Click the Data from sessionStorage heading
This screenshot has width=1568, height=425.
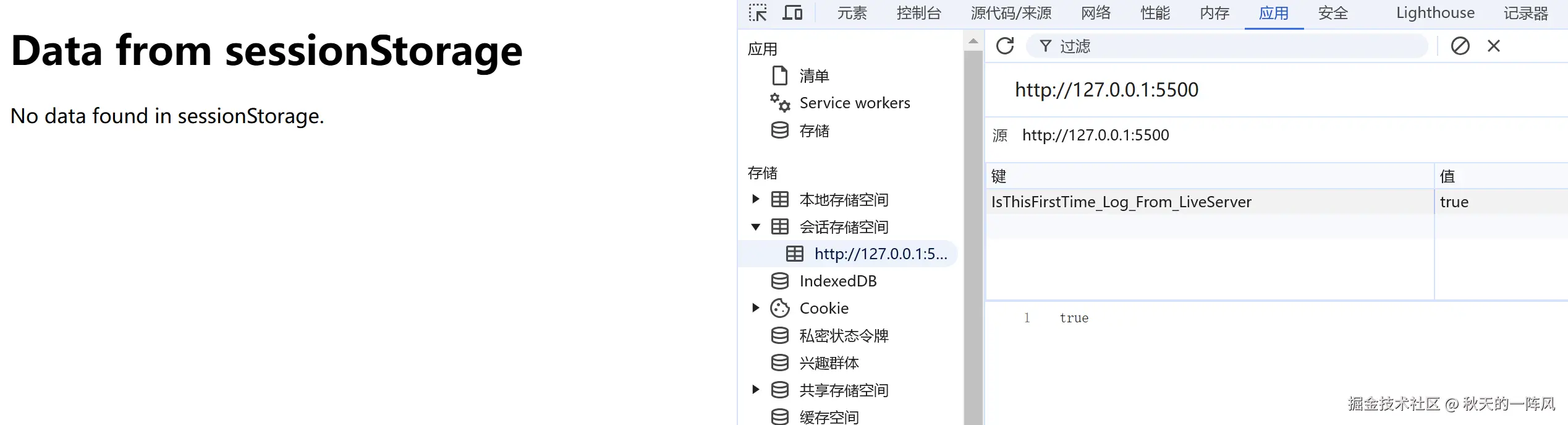(x=266, y=51)
